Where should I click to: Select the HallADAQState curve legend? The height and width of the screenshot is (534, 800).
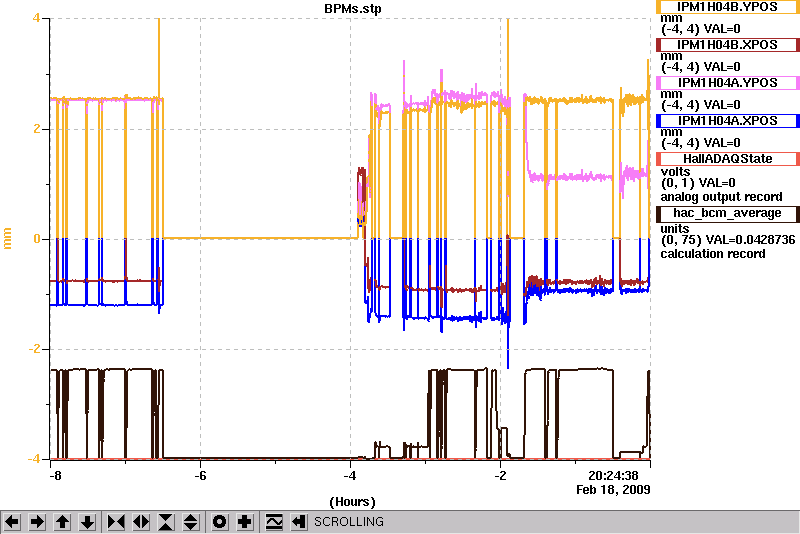pyautogui.click(x=728, y=159)
